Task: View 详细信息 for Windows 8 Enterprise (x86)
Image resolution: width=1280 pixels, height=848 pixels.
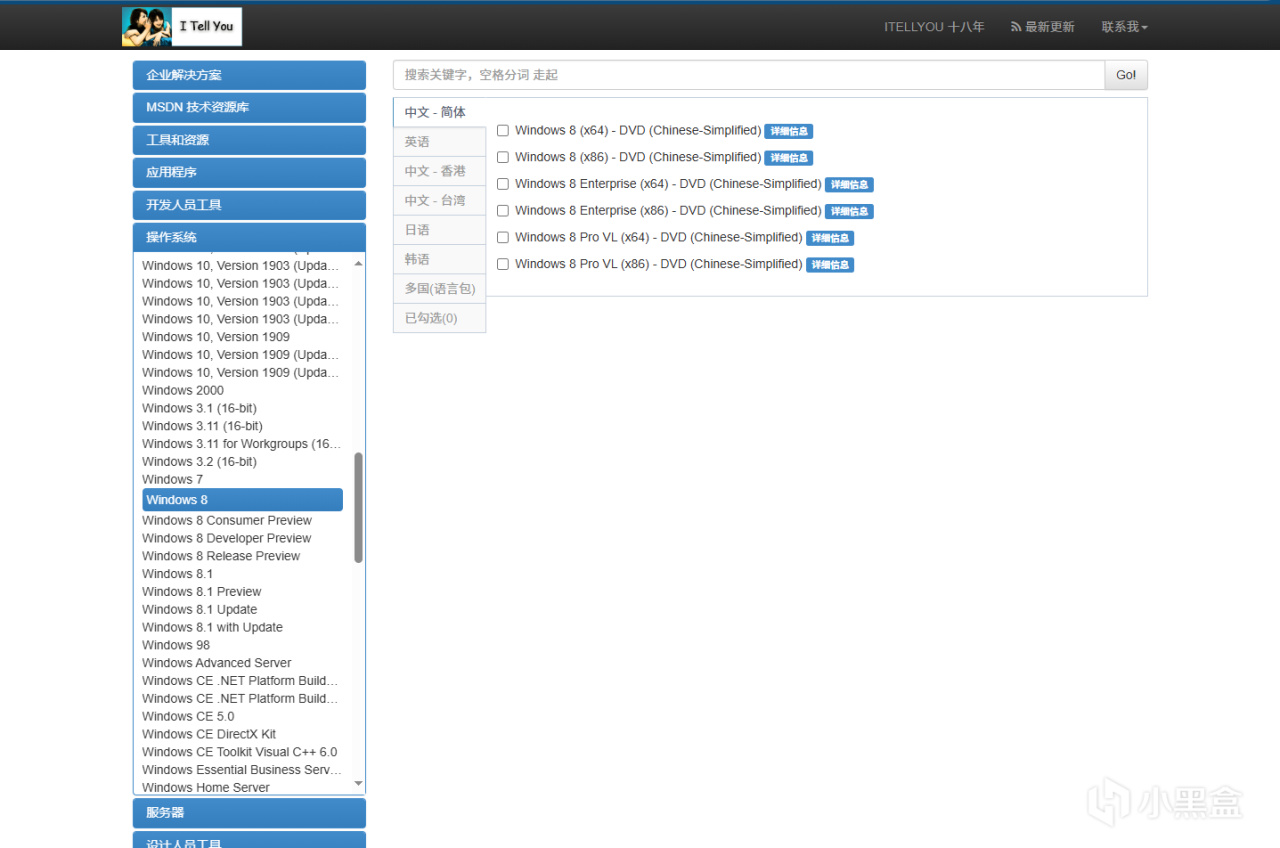Action: click(x=850, y=211)
